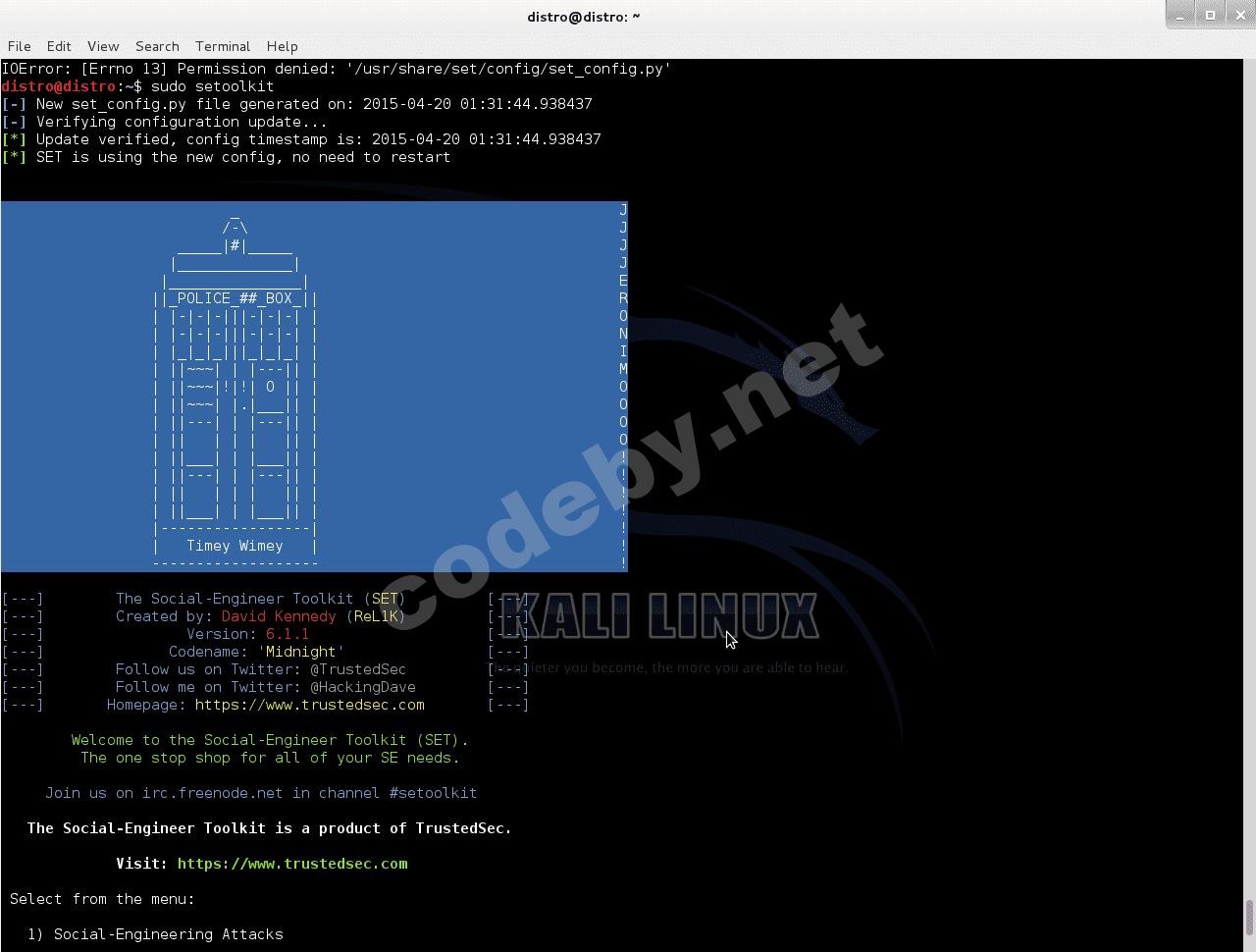Click the window title 'distro@distro: ~'
The width and height of the screenshot is (1256, 952).
pyautogui.click(x=583, y=17)
